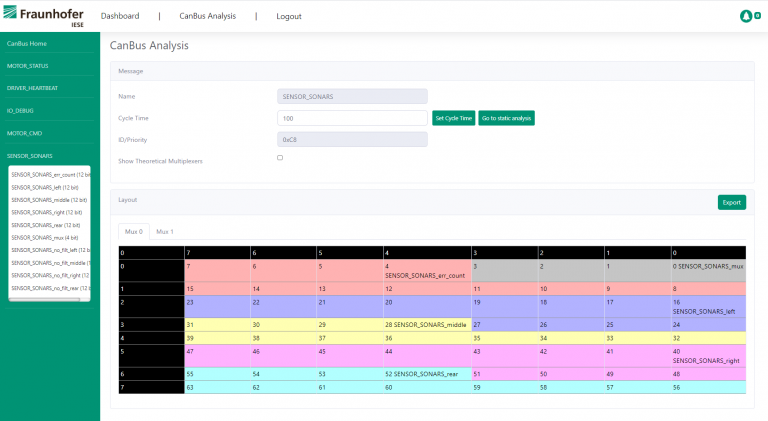Click bit cell 47 in layout
This screenshot has height=421, width=768.
[x=217, y=356]
